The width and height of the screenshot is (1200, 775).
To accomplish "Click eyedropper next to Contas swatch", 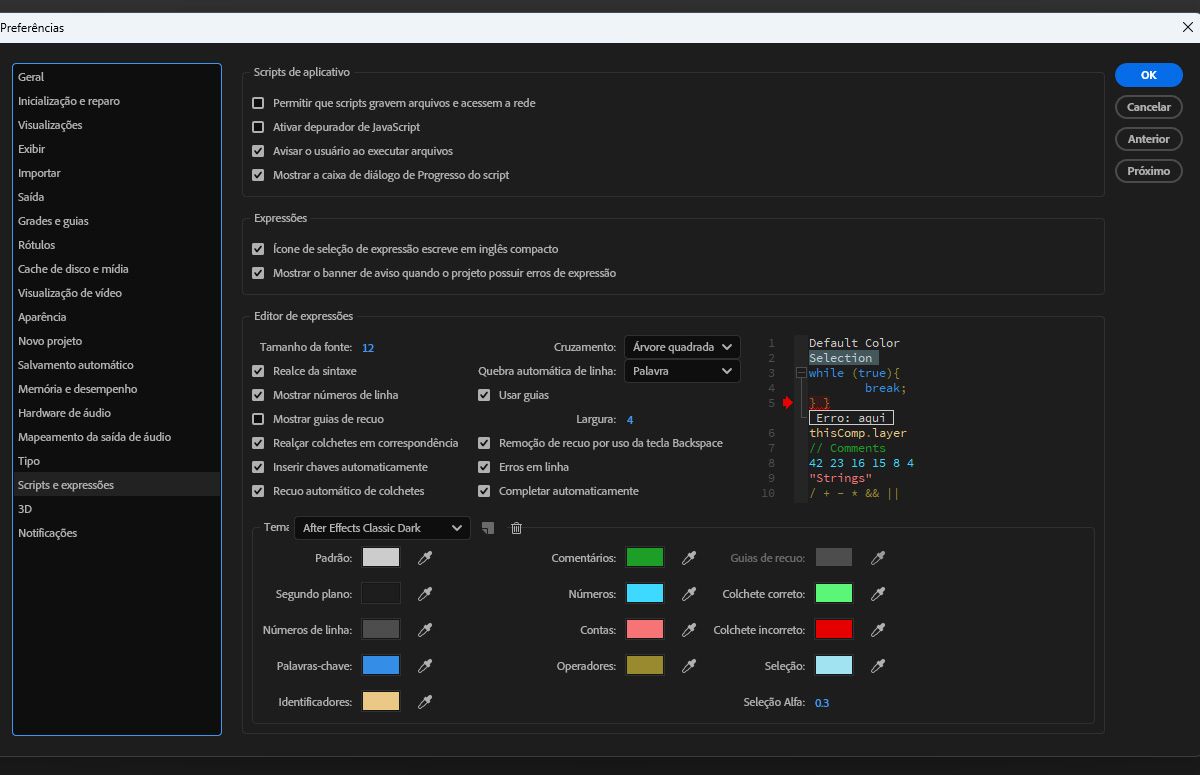I will pyautogui.click(x=689, y=630).
